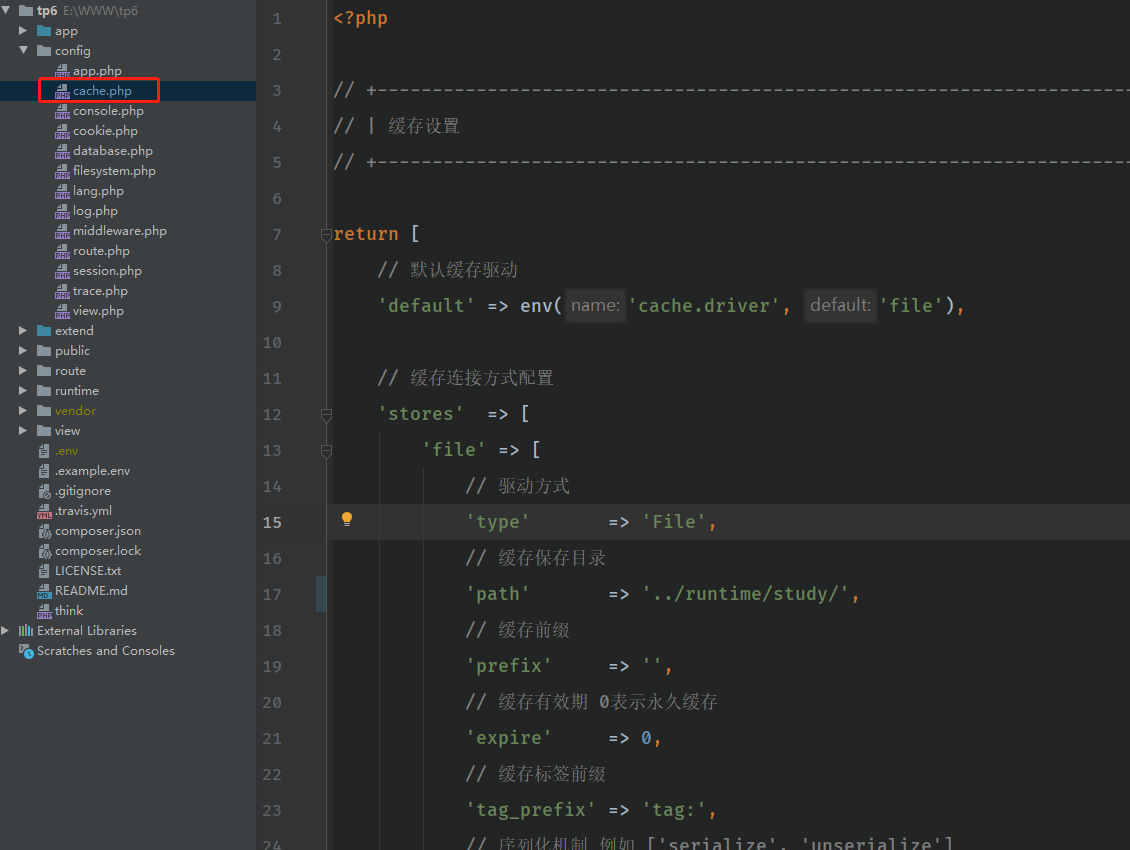This screenshot has width=1130, height=850.
Task: Click the think PHP file icon
Action: [x=44, y=611]
